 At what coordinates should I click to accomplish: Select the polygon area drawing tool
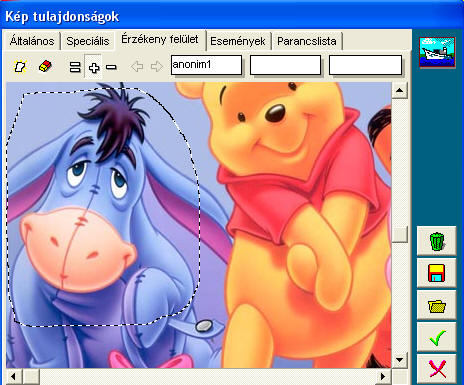(20, 67)
